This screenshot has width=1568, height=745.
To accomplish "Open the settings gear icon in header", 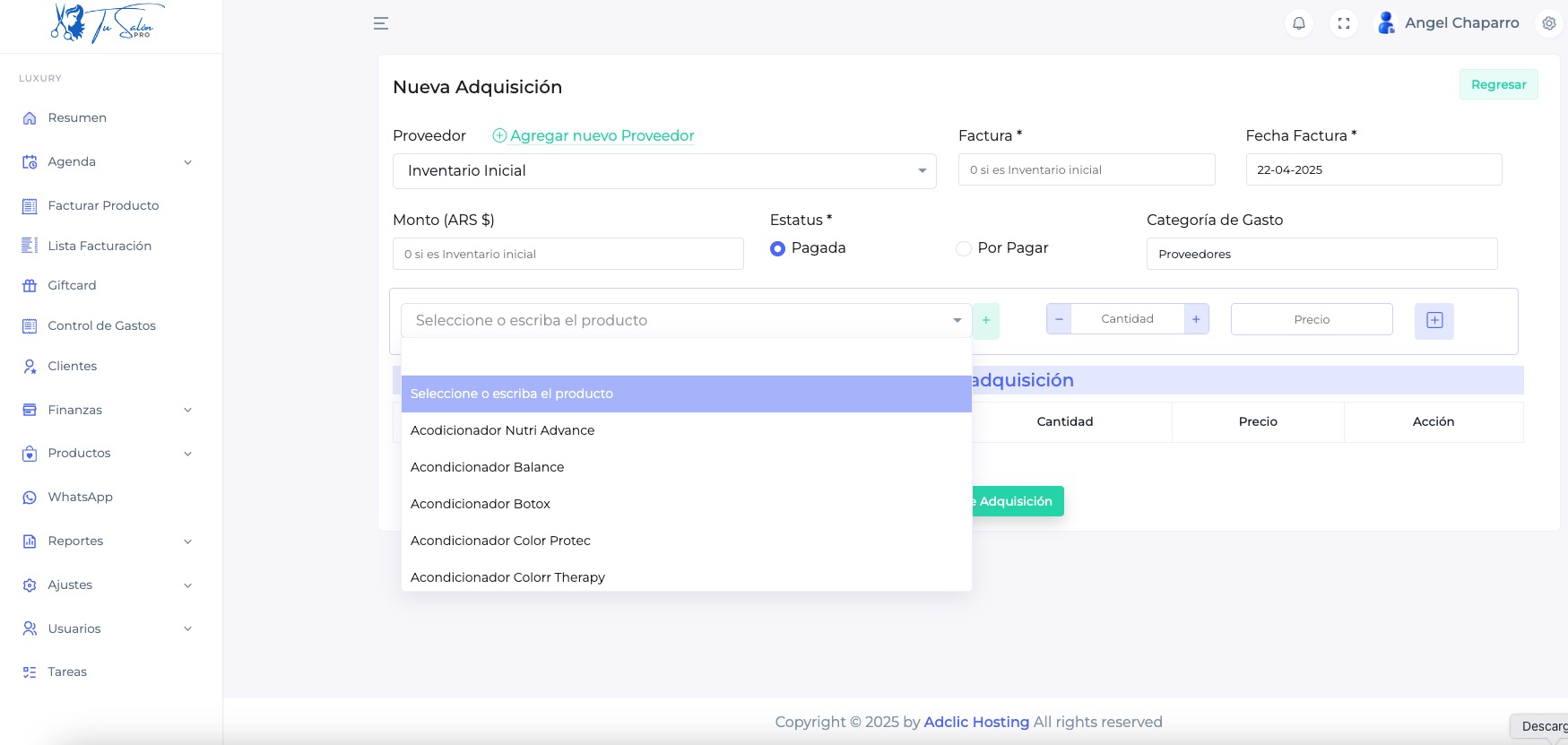I will coord(1548,23).
